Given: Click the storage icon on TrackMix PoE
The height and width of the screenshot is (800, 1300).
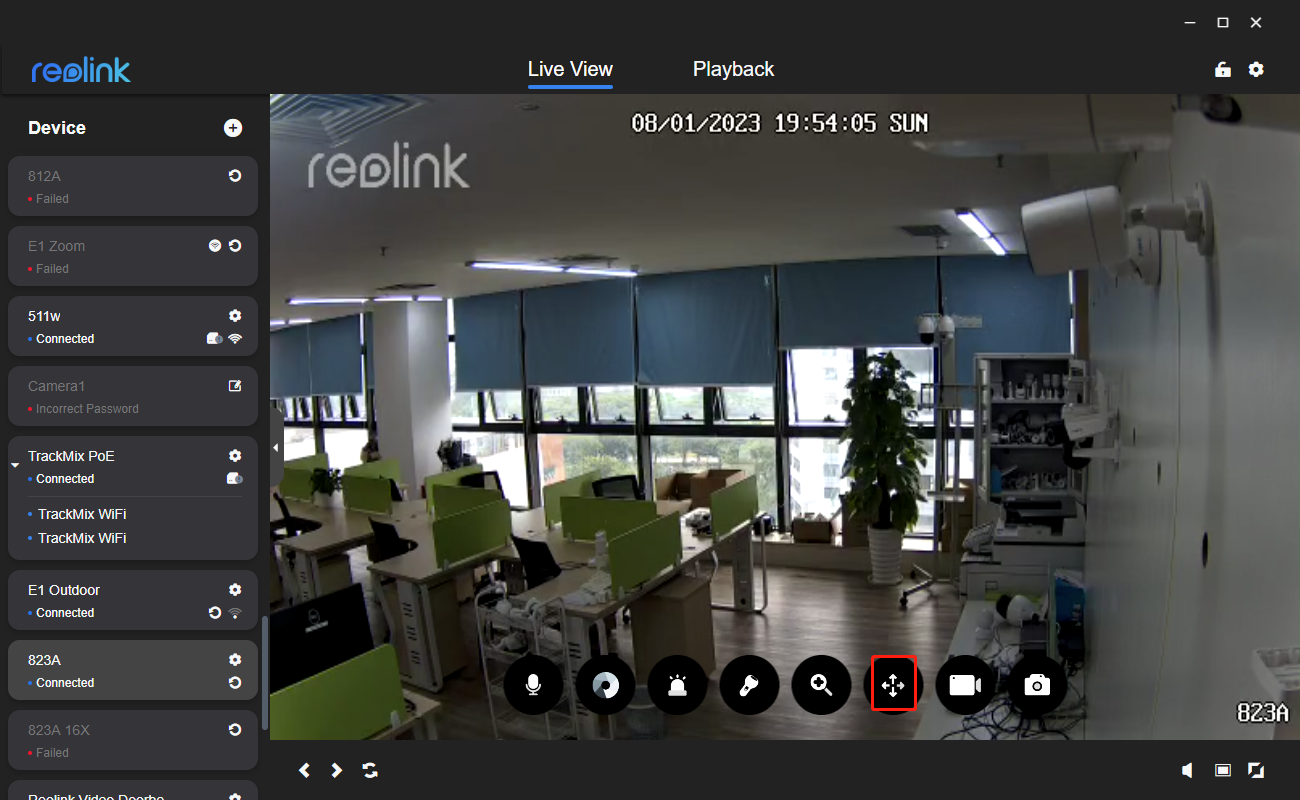Looking at the screenshot, I should (235, 479).
